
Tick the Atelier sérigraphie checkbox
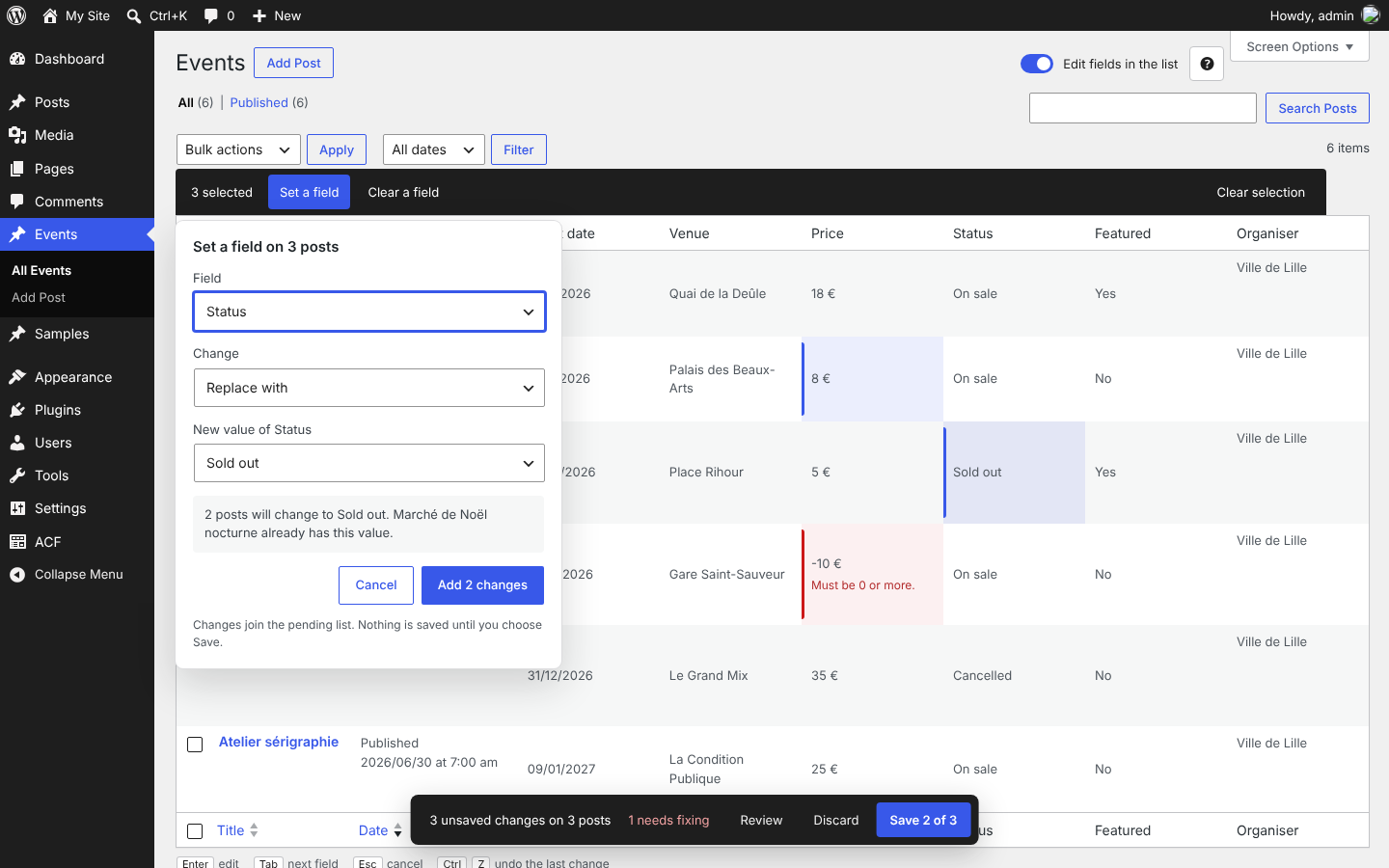click(195, 745)
